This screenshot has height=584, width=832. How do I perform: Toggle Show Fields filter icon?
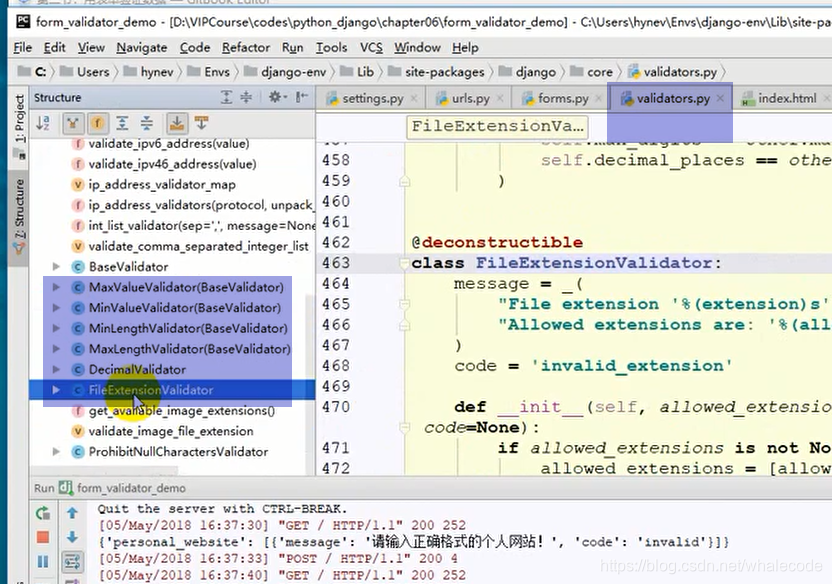point(97,123)
